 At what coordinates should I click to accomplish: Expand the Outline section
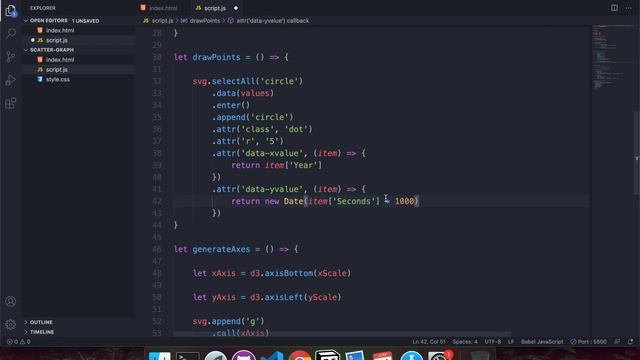pos(41,322)
